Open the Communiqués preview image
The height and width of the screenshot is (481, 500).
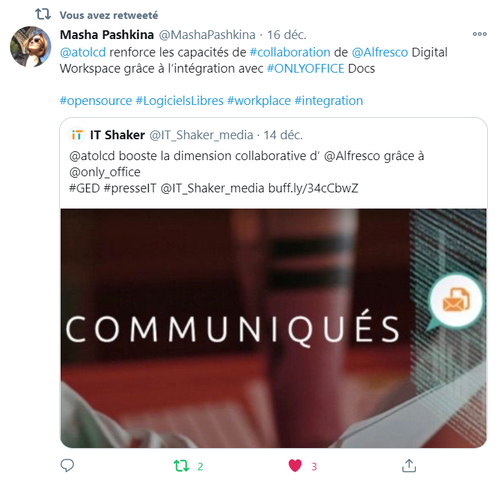pos(273,328)
